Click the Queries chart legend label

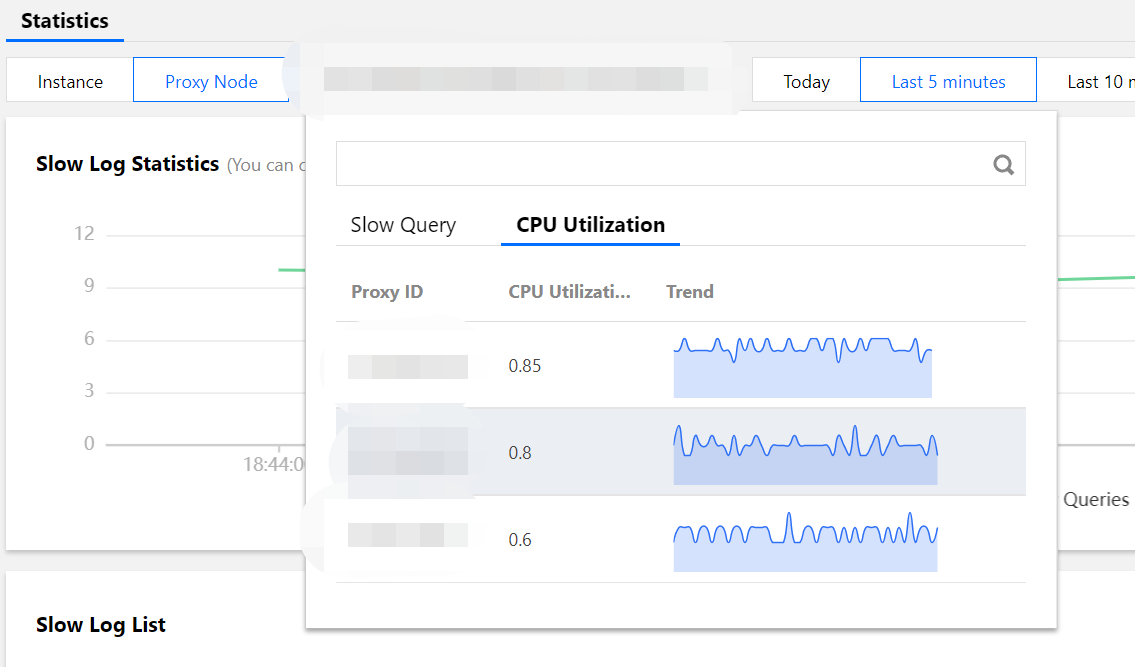[1096, 500]
